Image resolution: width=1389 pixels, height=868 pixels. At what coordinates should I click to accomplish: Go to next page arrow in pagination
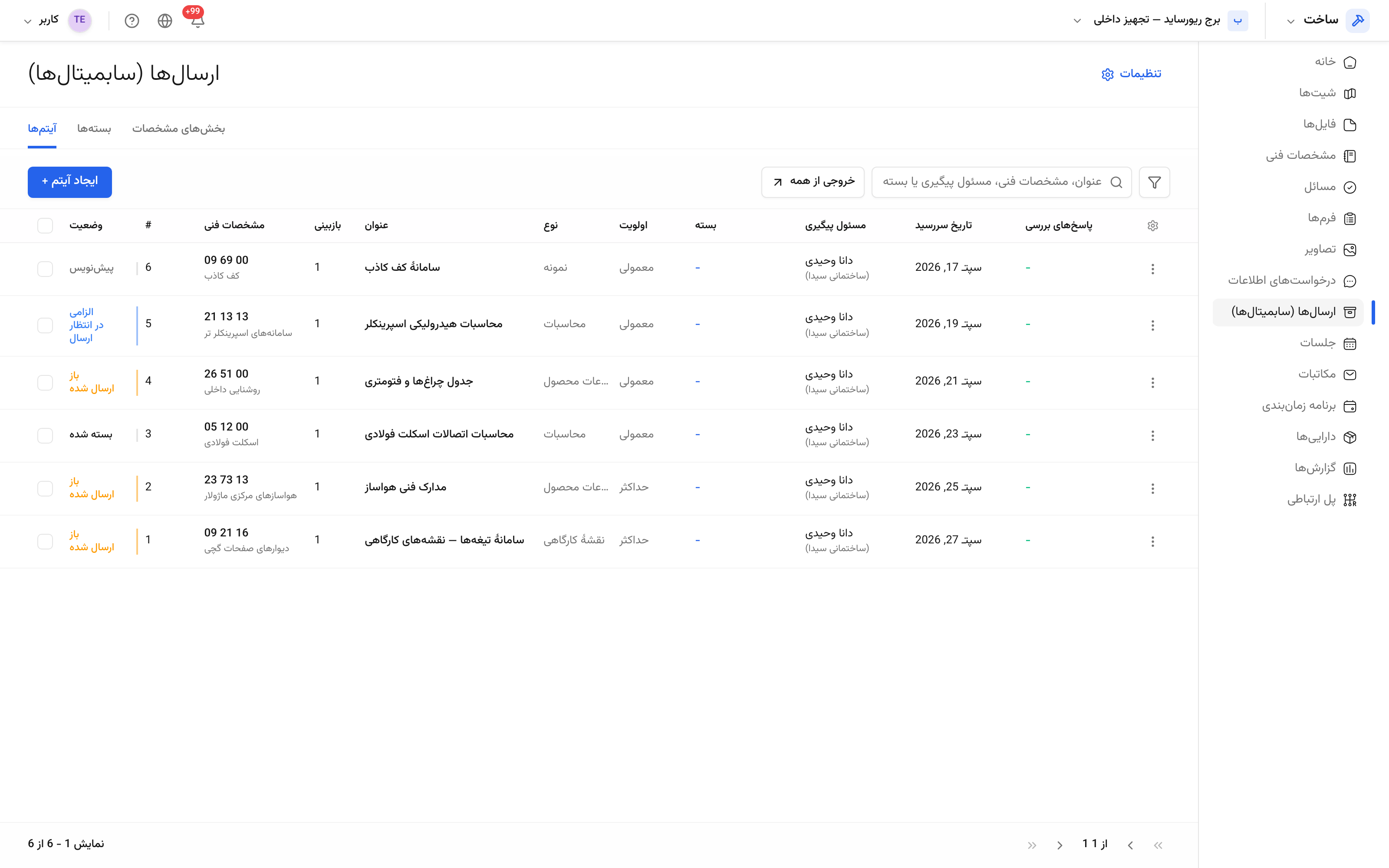tap(1060, 845)
